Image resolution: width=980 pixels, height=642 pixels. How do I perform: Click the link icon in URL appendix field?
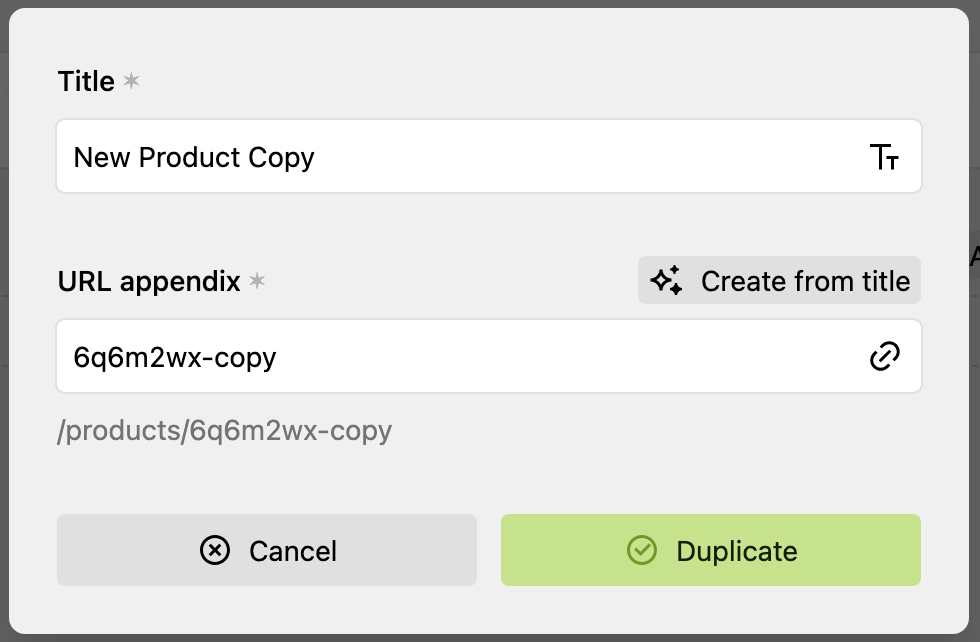[884, 356]
